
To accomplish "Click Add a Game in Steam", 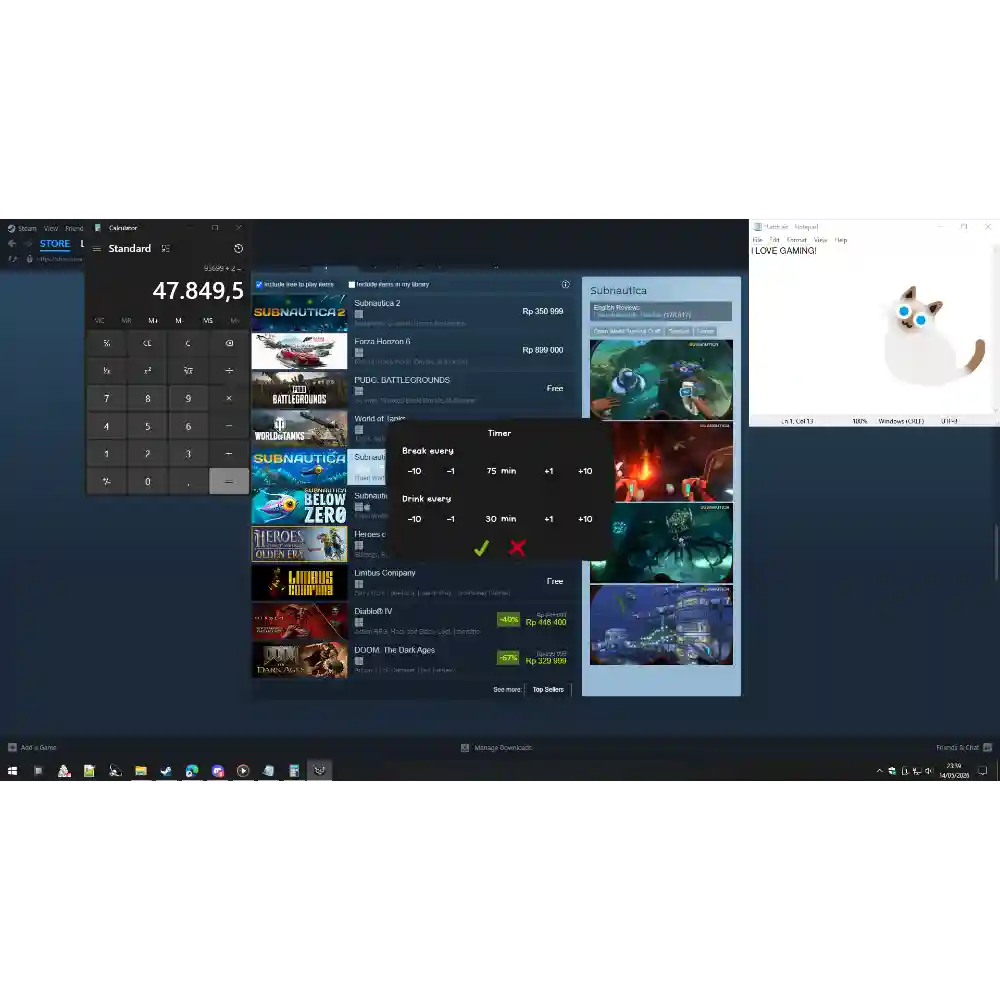I will click(x=33, y=747).
